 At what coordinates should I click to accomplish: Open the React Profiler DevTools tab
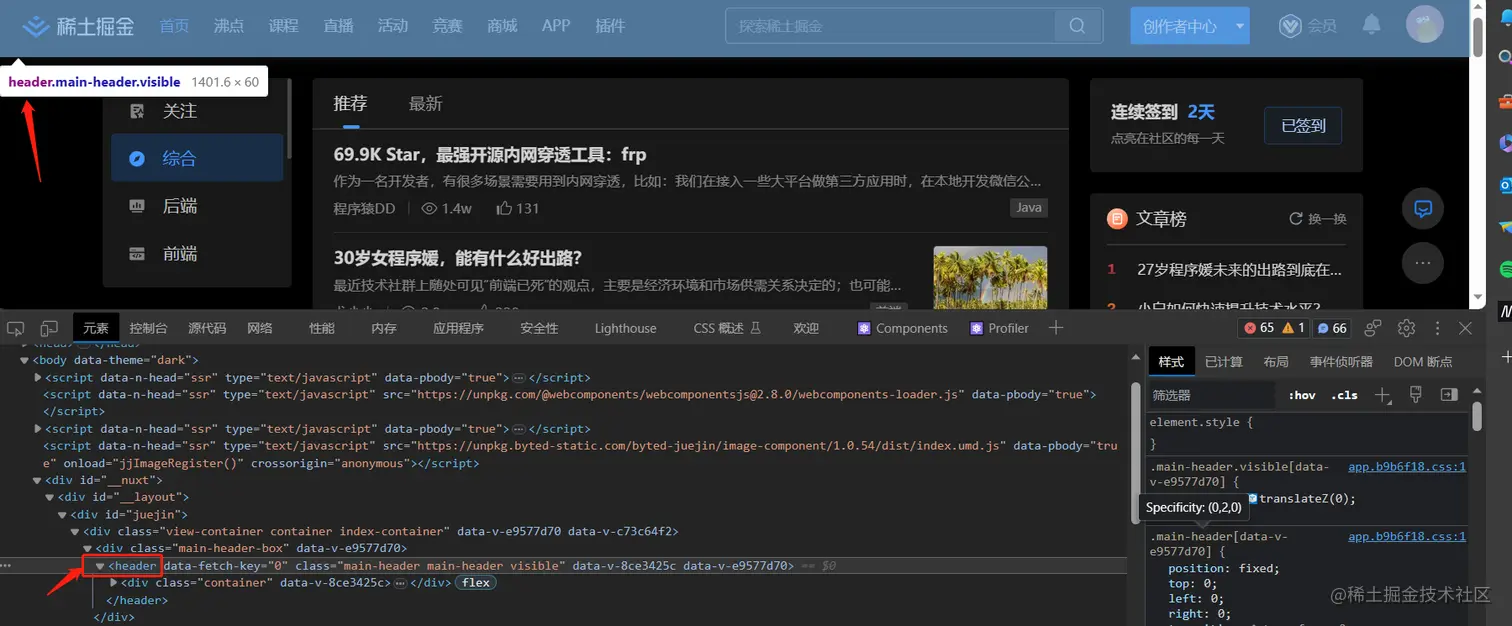(999, 328)
